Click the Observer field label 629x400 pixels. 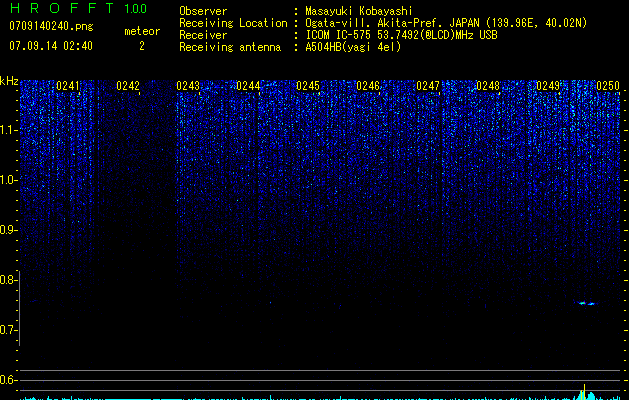(203, 11)
